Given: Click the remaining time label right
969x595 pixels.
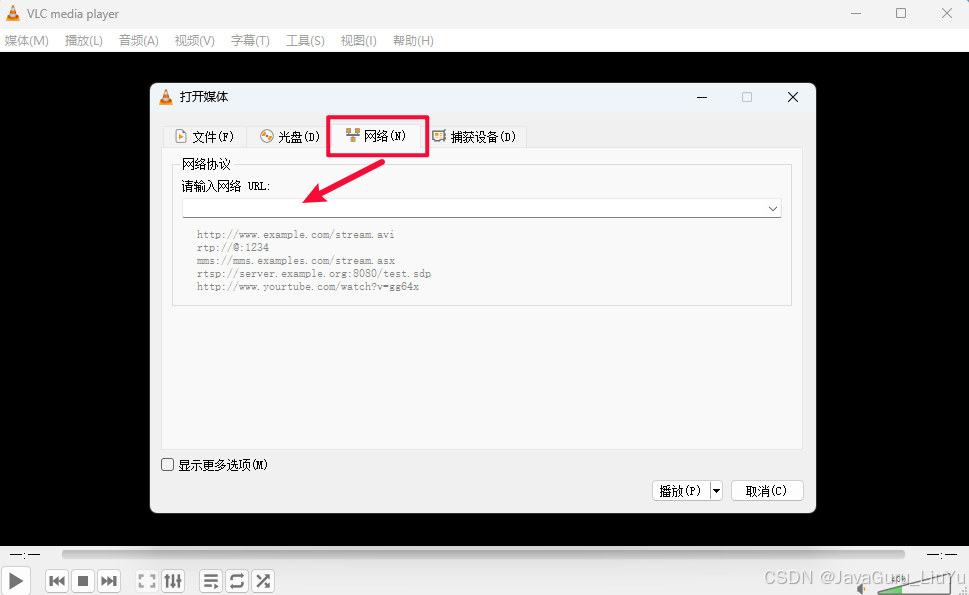Looking at the screenshot, I should (942, 555).
